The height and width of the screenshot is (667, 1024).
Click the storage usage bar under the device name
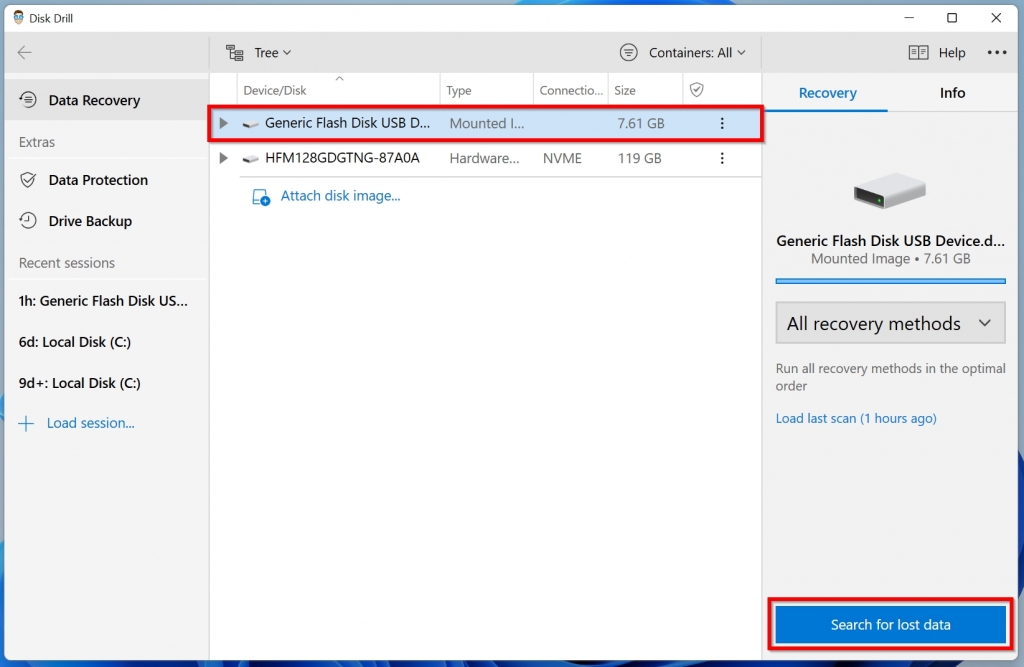coord(889,281)
